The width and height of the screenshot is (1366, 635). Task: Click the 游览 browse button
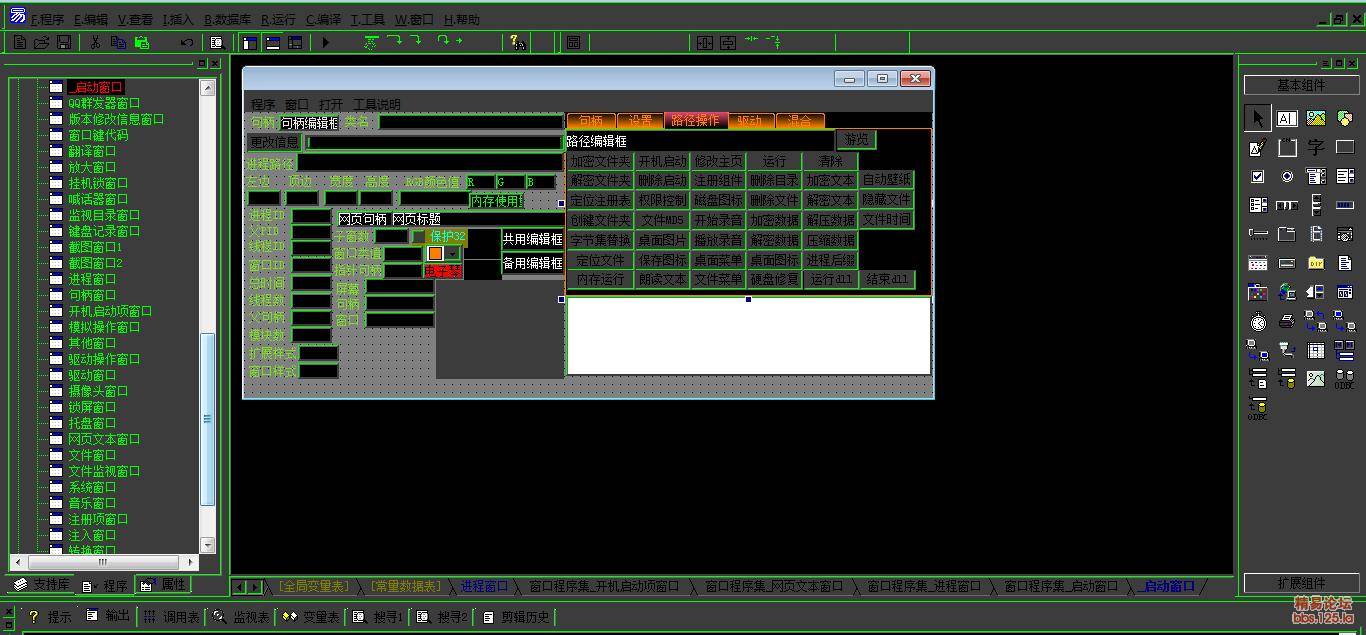click(x=857, y=139)
